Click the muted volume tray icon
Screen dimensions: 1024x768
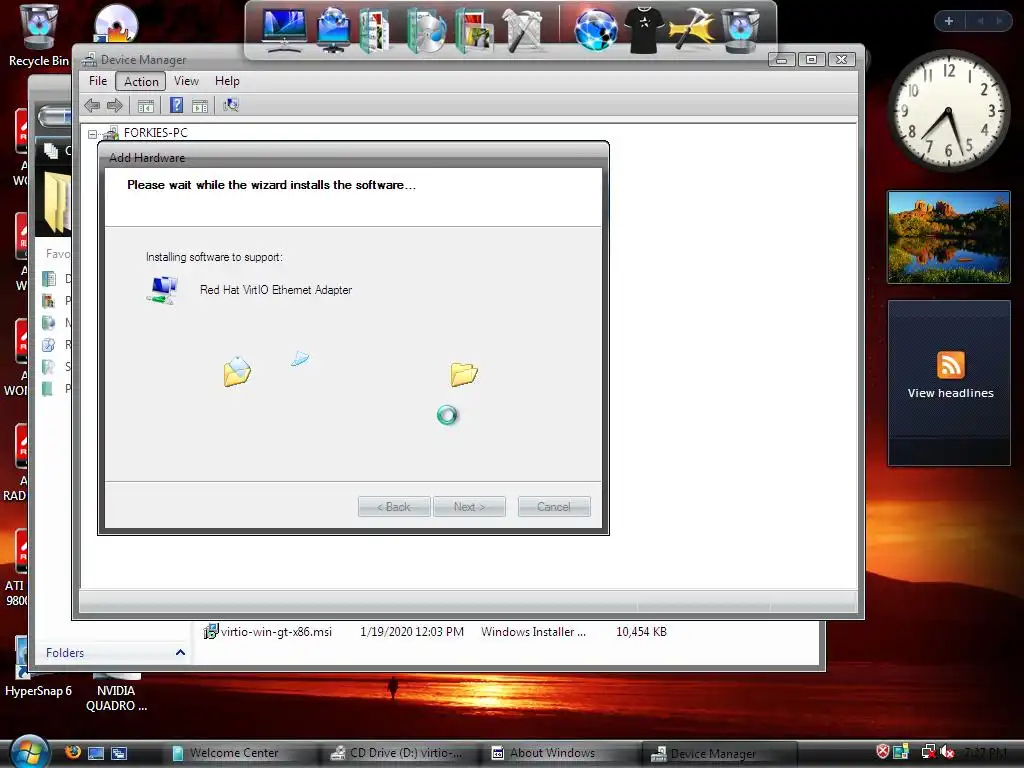tap(947, 752)
